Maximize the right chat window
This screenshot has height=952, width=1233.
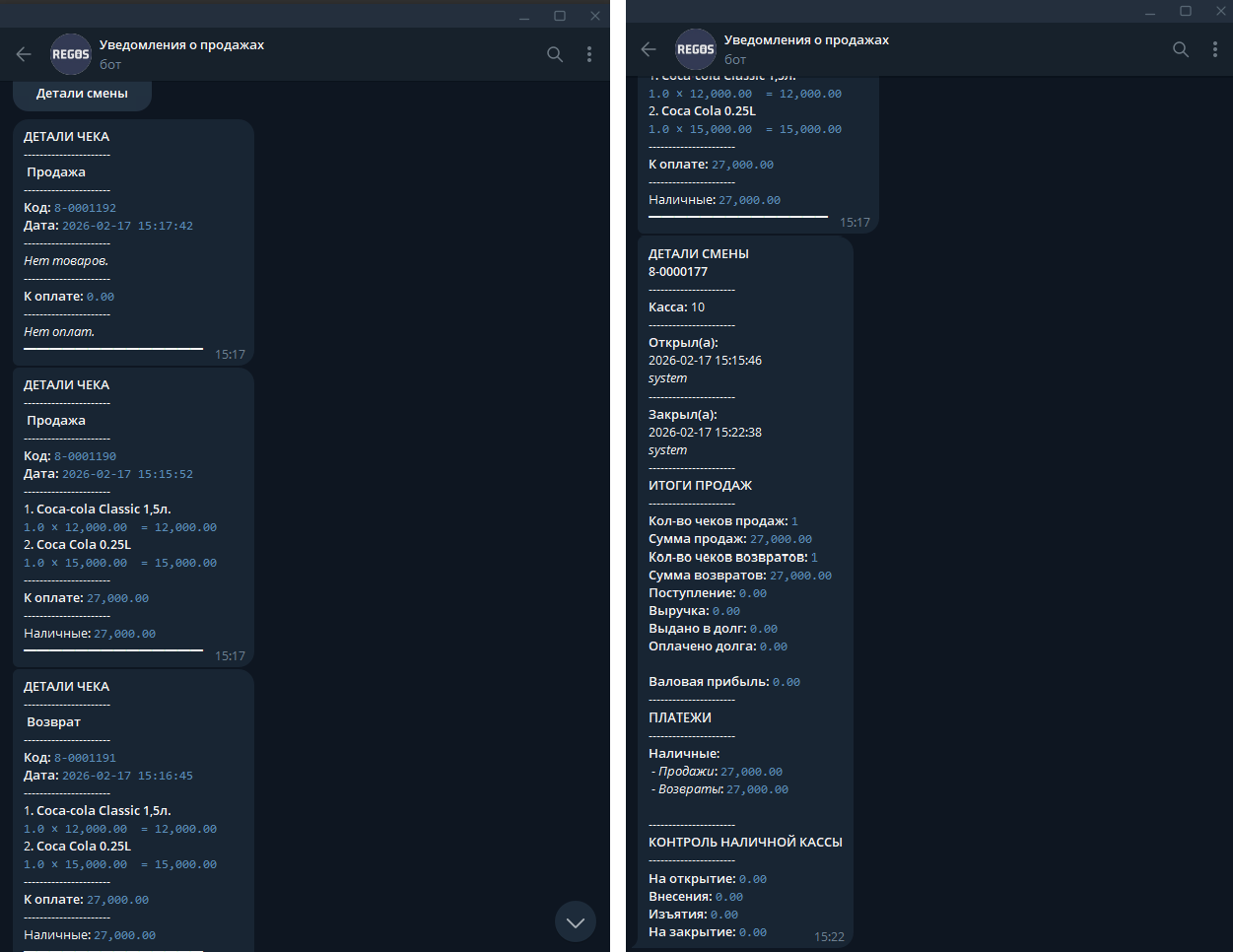coord(1185,11)
